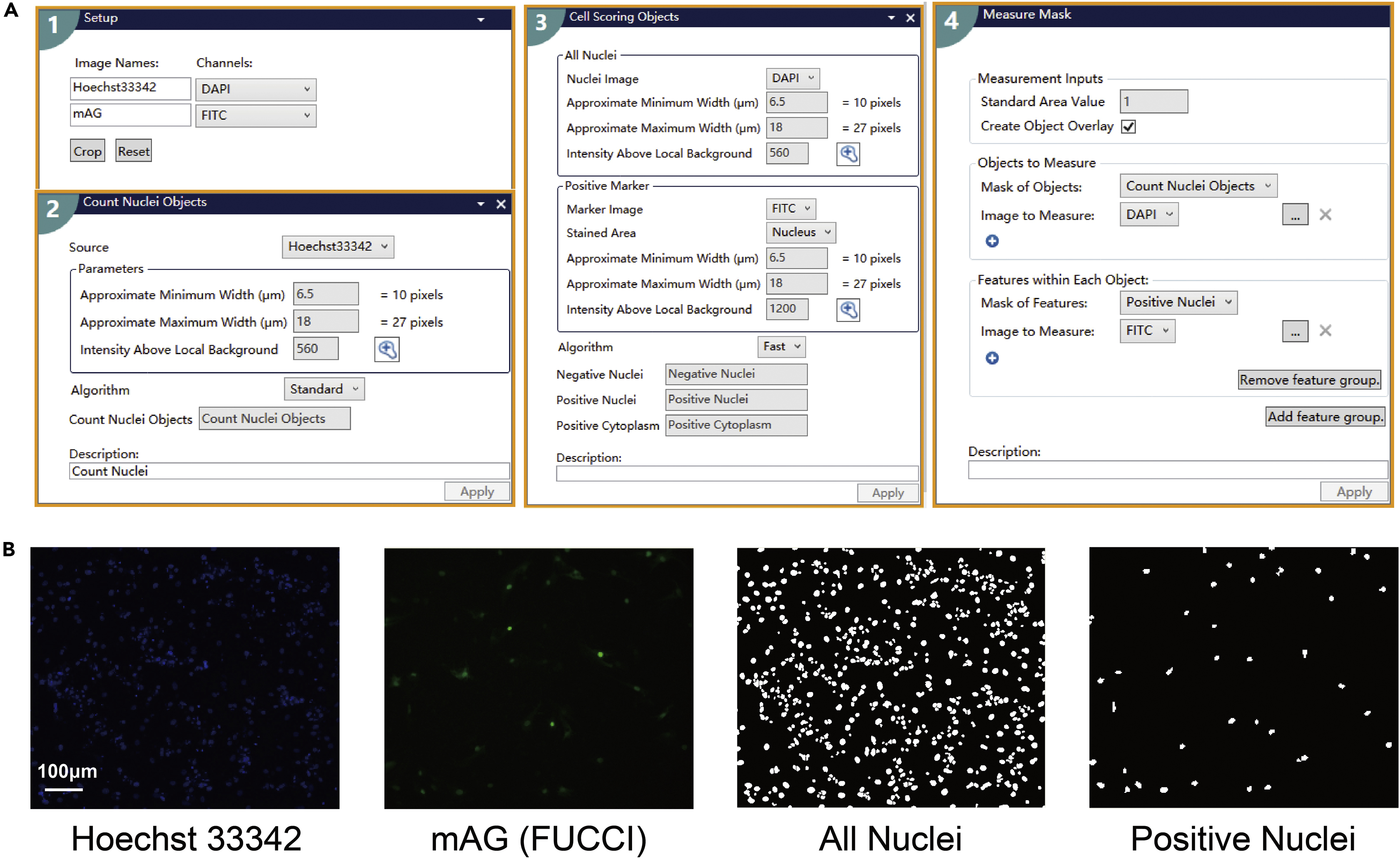1400x859 pixels.
Task: Click the ... browse button beside Image to Measure FITC
Action: (1295, 330)
